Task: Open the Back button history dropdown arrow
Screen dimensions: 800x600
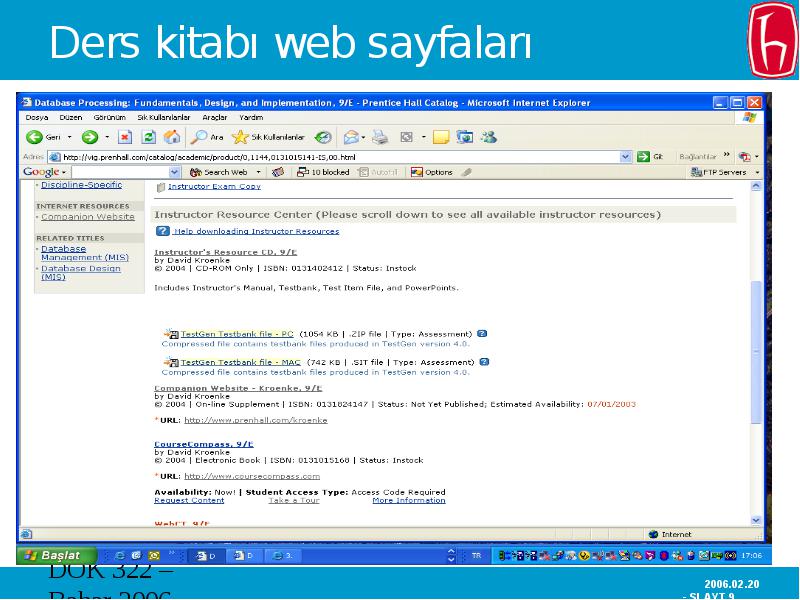Action: pyautogui.click(x=70, y=137)
